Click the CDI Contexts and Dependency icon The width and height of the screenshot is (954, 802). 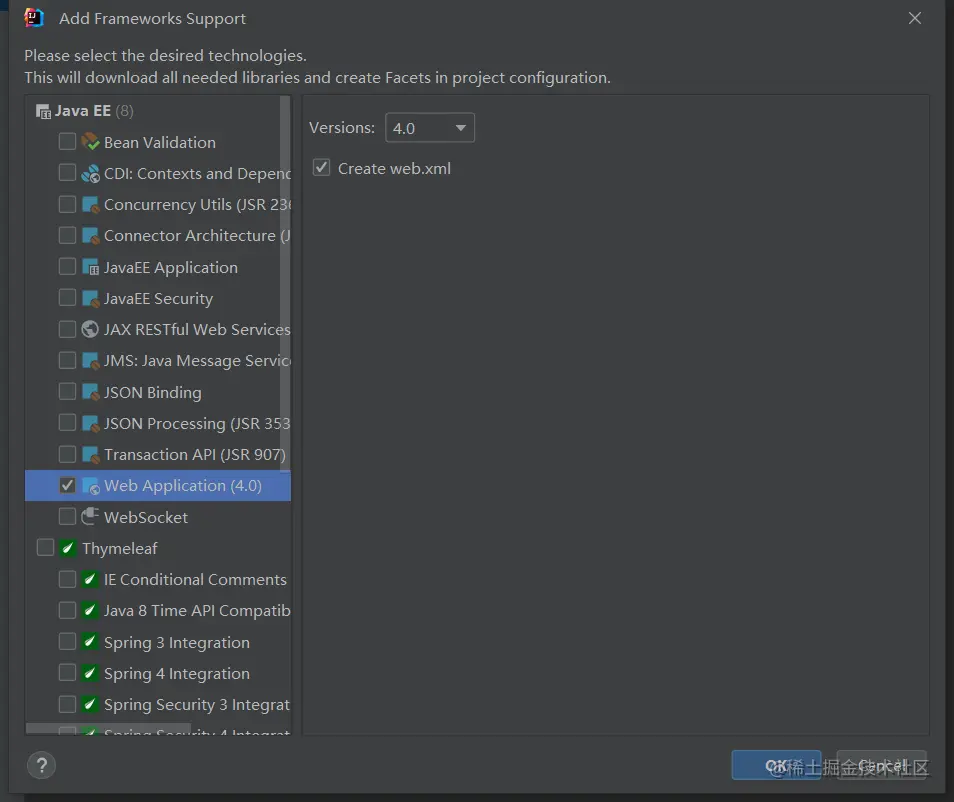point(90,173)
